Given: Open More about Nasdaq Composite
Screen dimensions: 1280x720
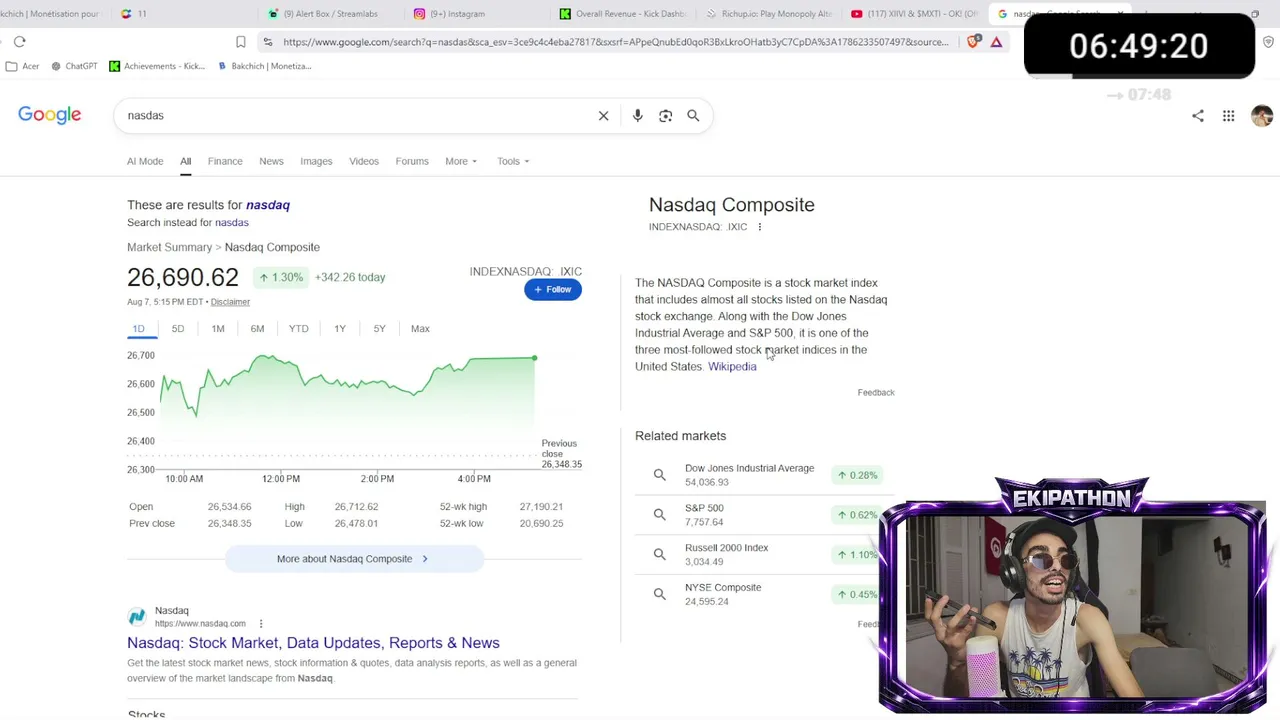Looking at the screenshot, I should coord(354,559).
